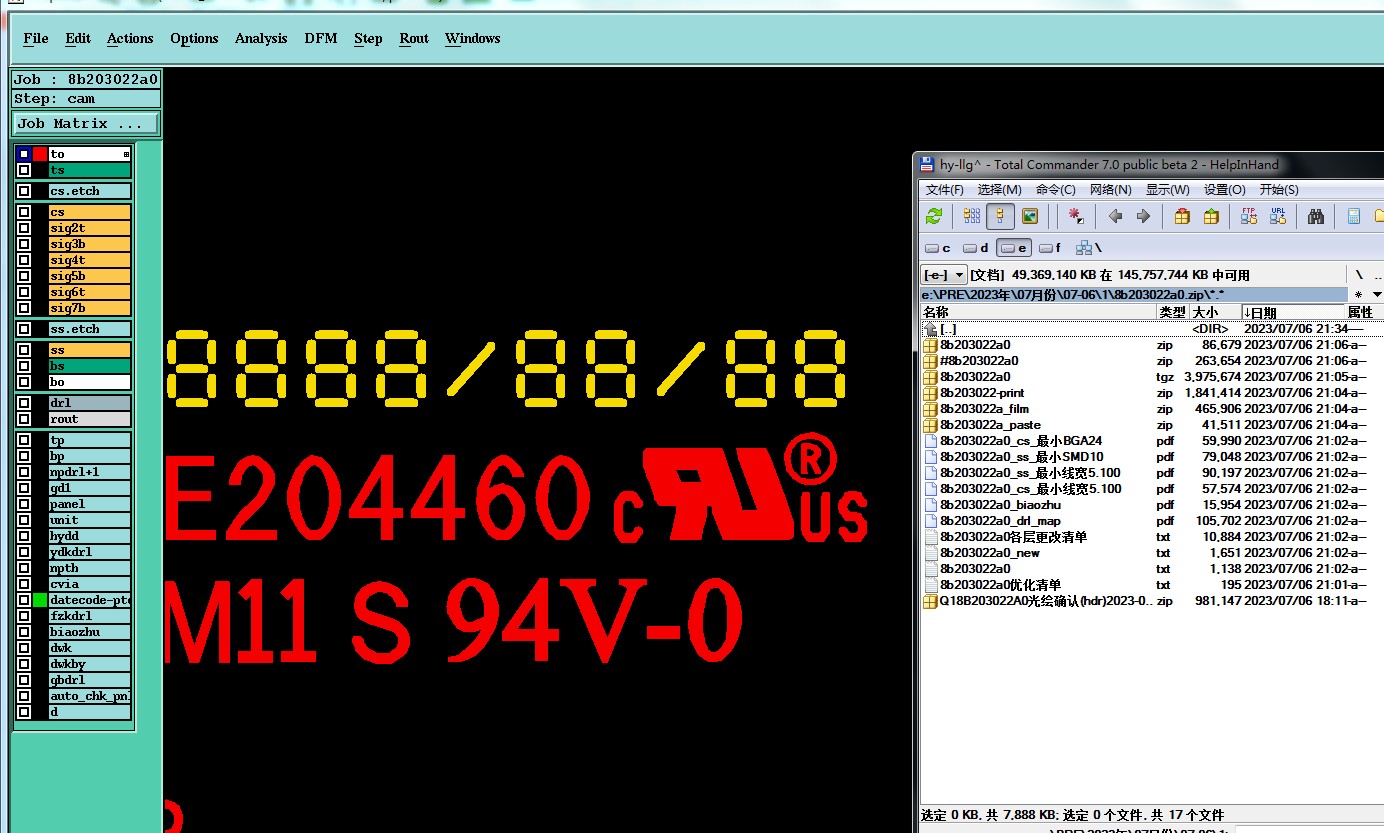This screenshot has height=833, width=1384.
Task: Open the directory history dropdown arrow
Action: tap(1377, 294)
